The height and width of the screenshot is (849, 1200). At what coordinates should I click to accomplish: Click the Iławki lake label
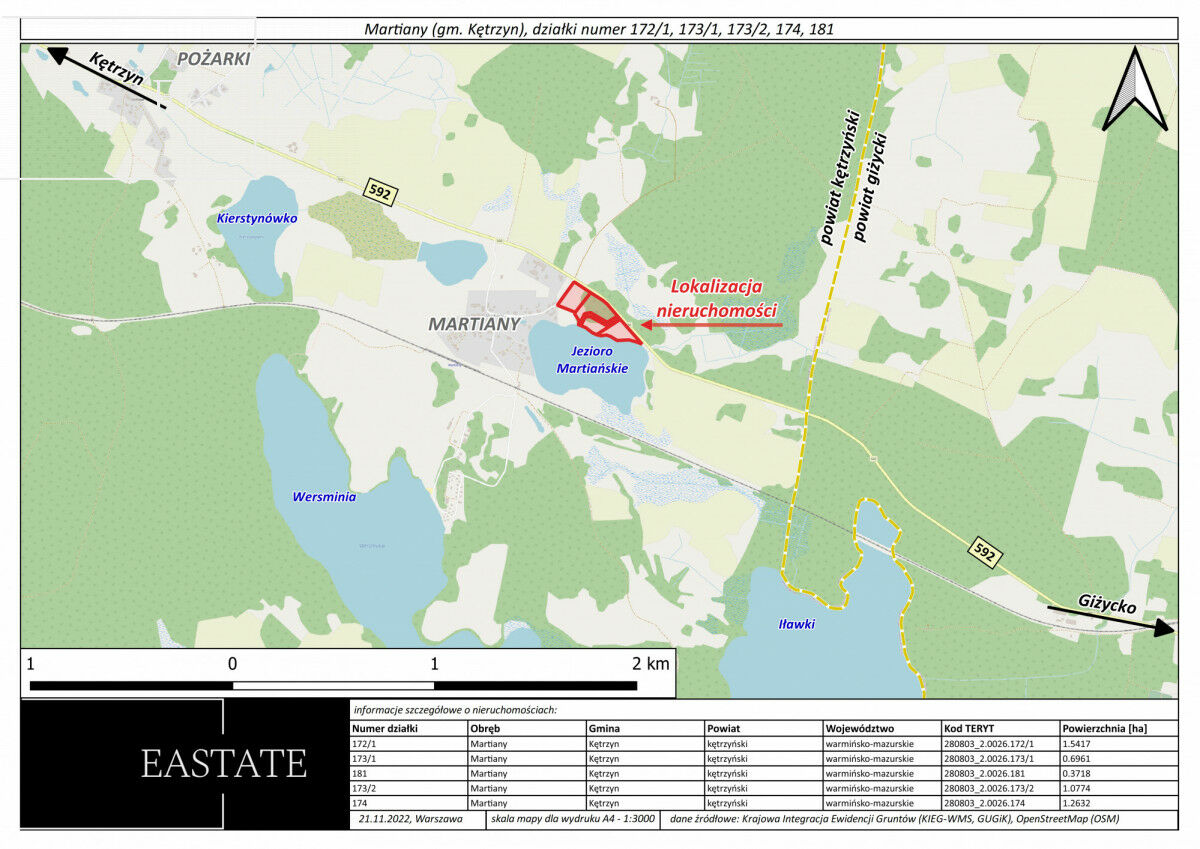(x=796, y=624)
